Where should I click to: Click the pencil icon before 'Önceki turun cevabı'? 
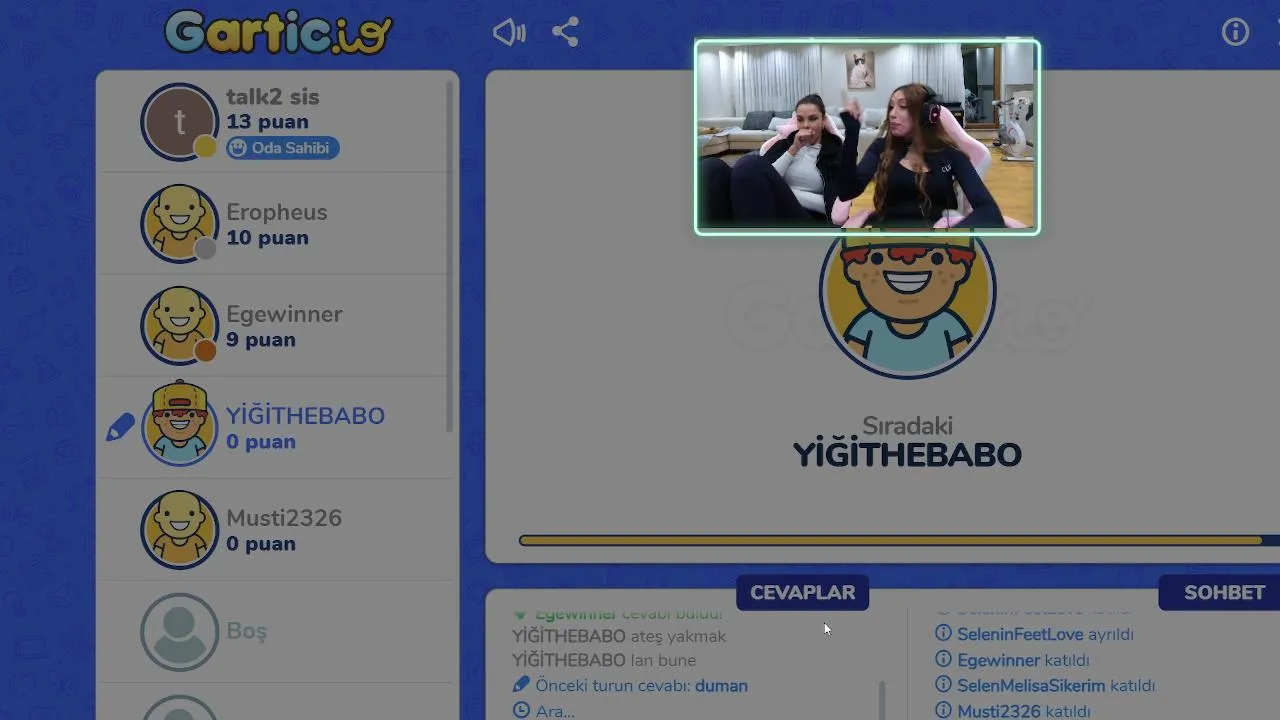[521, 685]
